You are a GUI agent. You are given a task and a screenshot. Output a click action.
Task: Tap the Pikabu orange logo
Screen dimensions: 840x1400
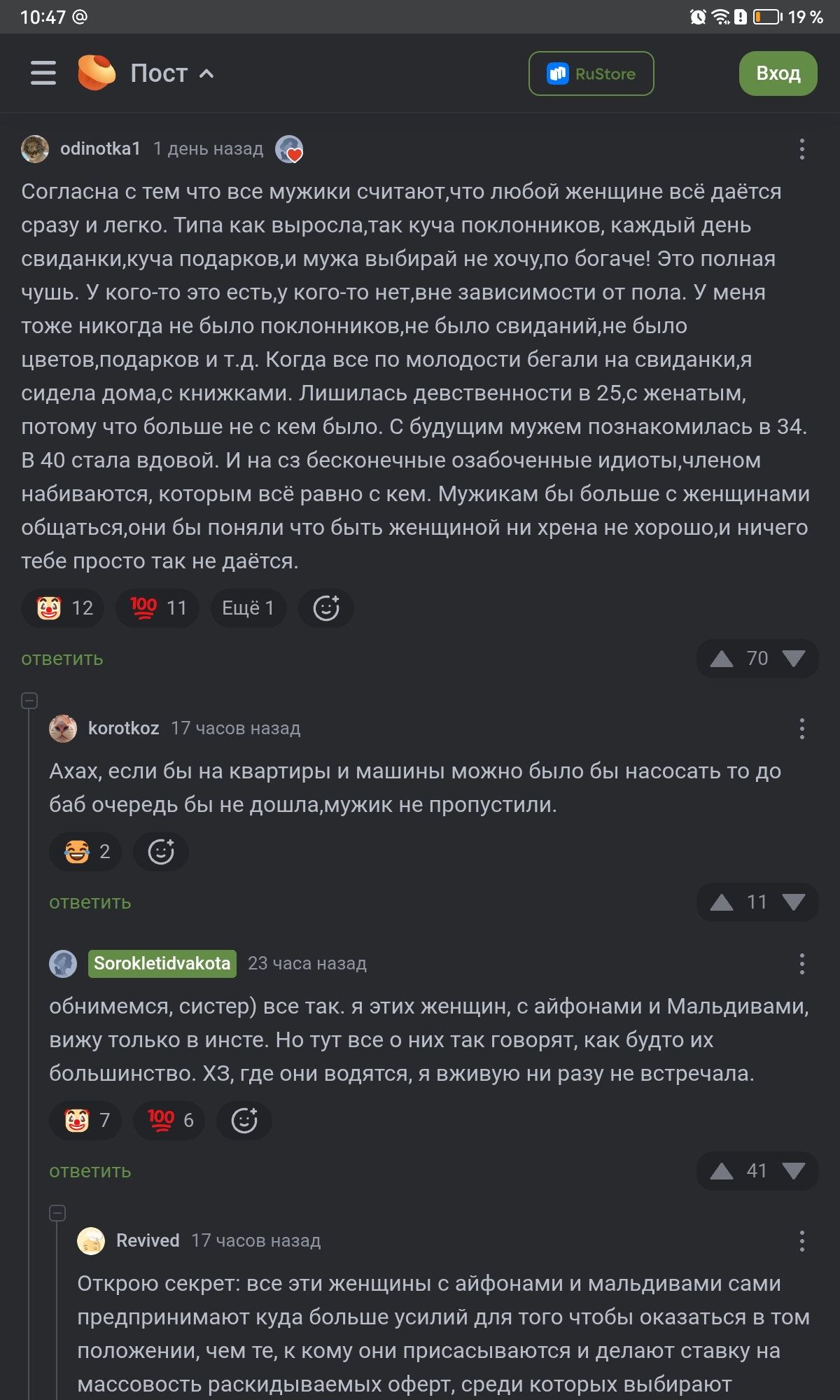[x=97, y=73]
